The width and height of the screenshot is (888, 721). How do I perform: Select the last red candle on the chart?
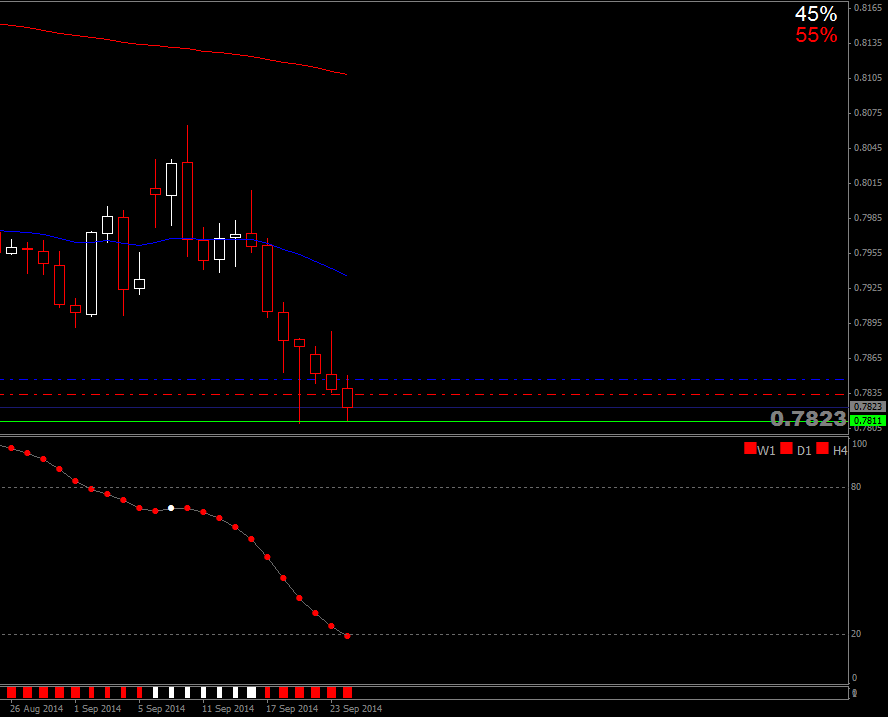coord(347,398)
